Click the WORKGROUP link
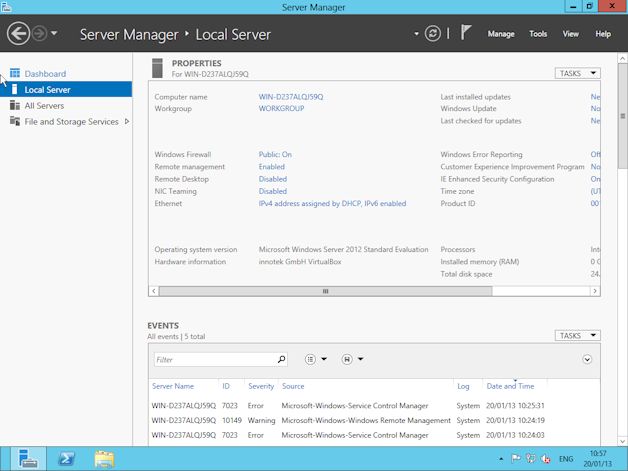The image size is (628, 471). [x=281, y=109]
